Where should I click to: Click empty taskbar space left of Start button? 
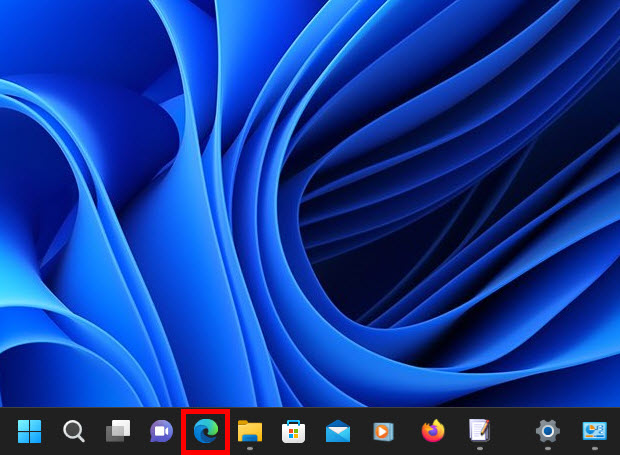tap(6, 431)
